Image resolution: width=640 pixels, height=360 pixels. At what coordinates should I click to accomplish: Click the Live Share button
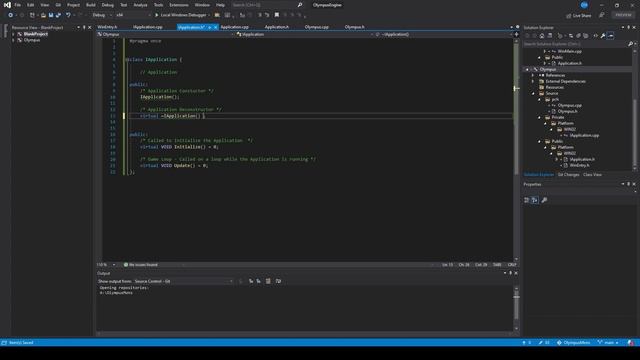click(579, 16)
